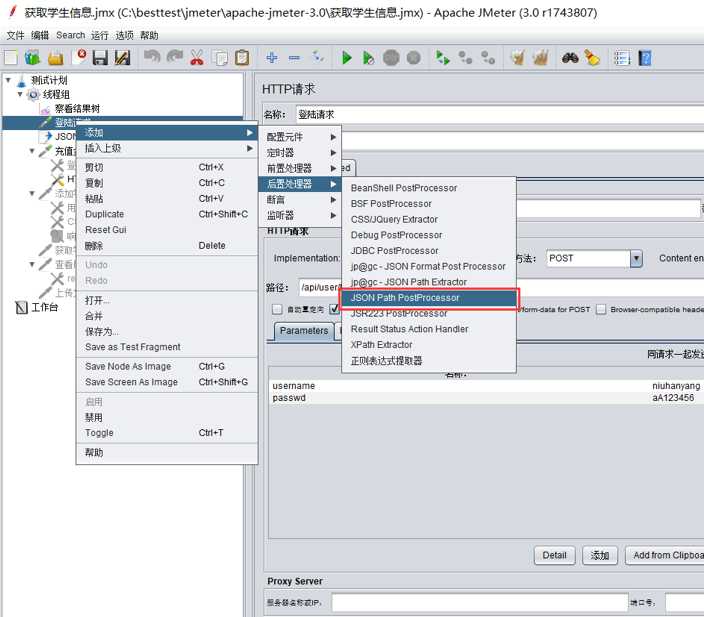Click the Collapse All minus icon

pyautogui.click(x=295, y=58)
